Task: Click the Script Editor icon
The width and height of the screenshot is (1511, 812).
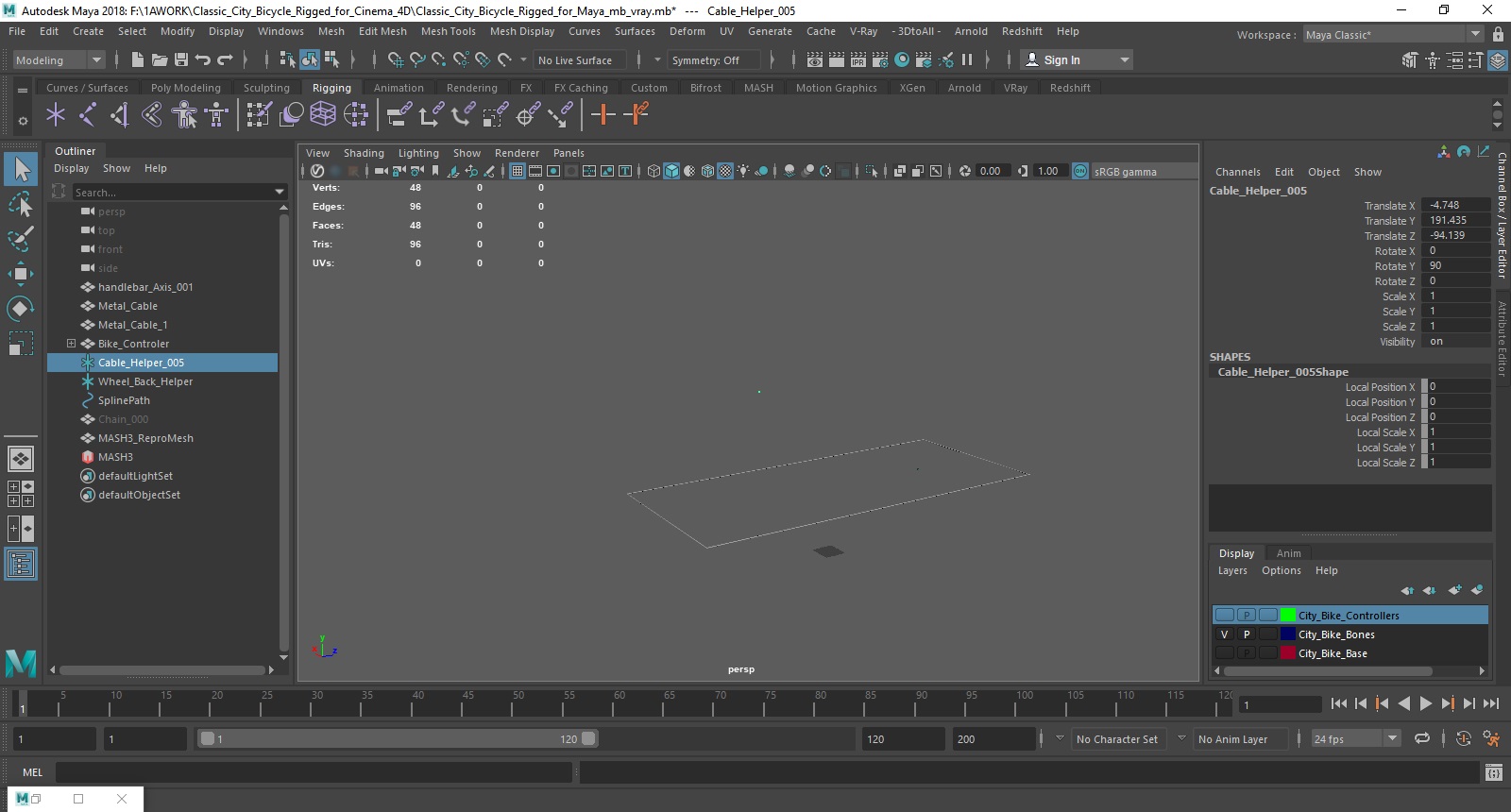Action: 1493,772
